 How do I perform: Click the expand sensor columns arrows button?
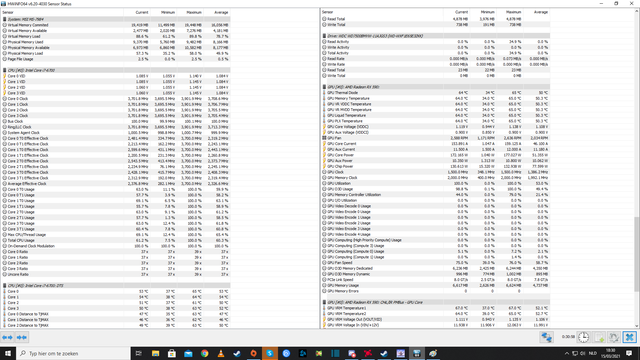point(7,338)
